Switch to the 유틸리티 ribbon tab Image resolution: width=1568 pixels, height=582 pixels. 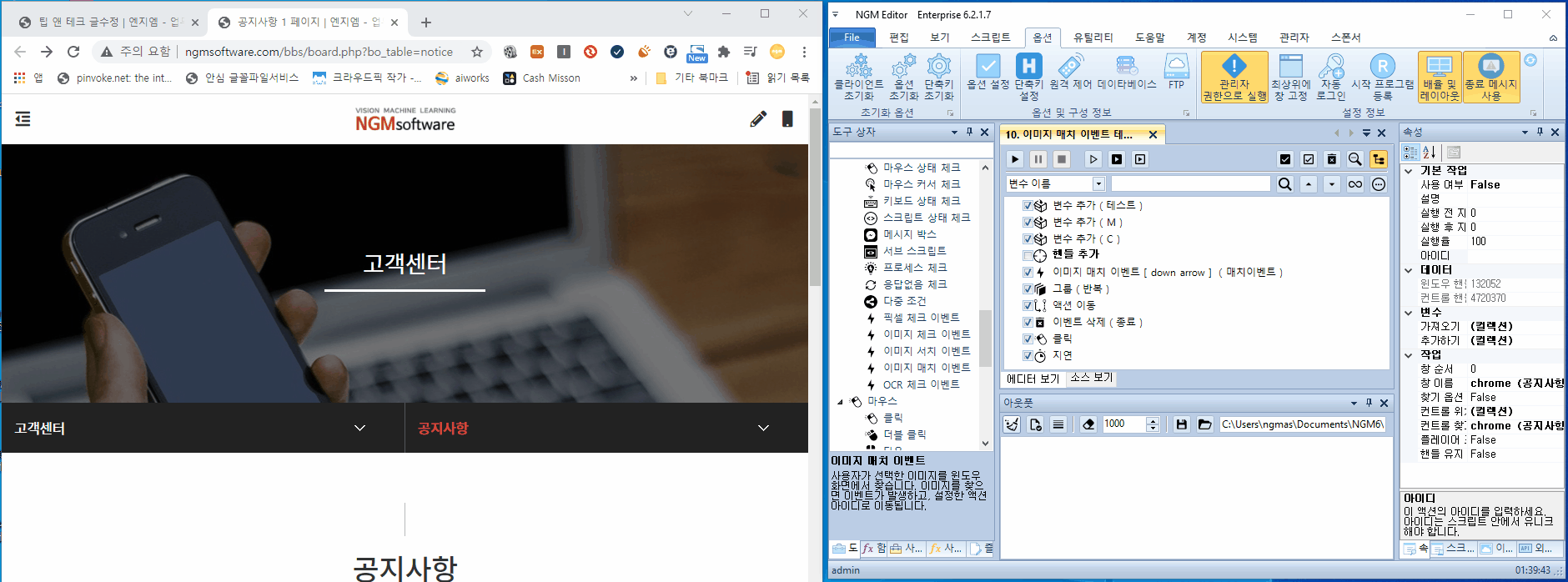pos(1093,38)
